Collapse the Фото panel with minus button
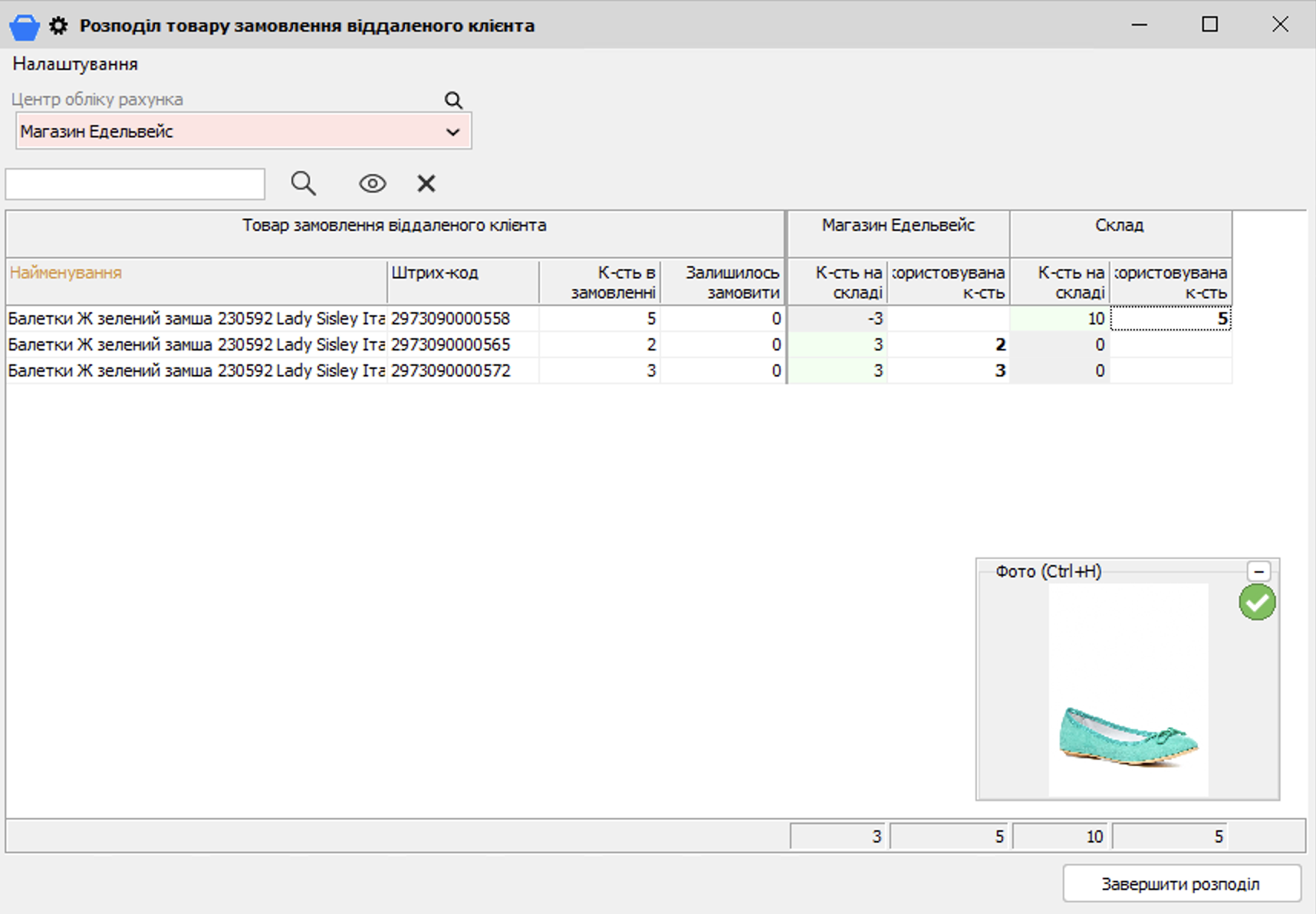This screenshot has height=914, width=1316. [1258, 571]
